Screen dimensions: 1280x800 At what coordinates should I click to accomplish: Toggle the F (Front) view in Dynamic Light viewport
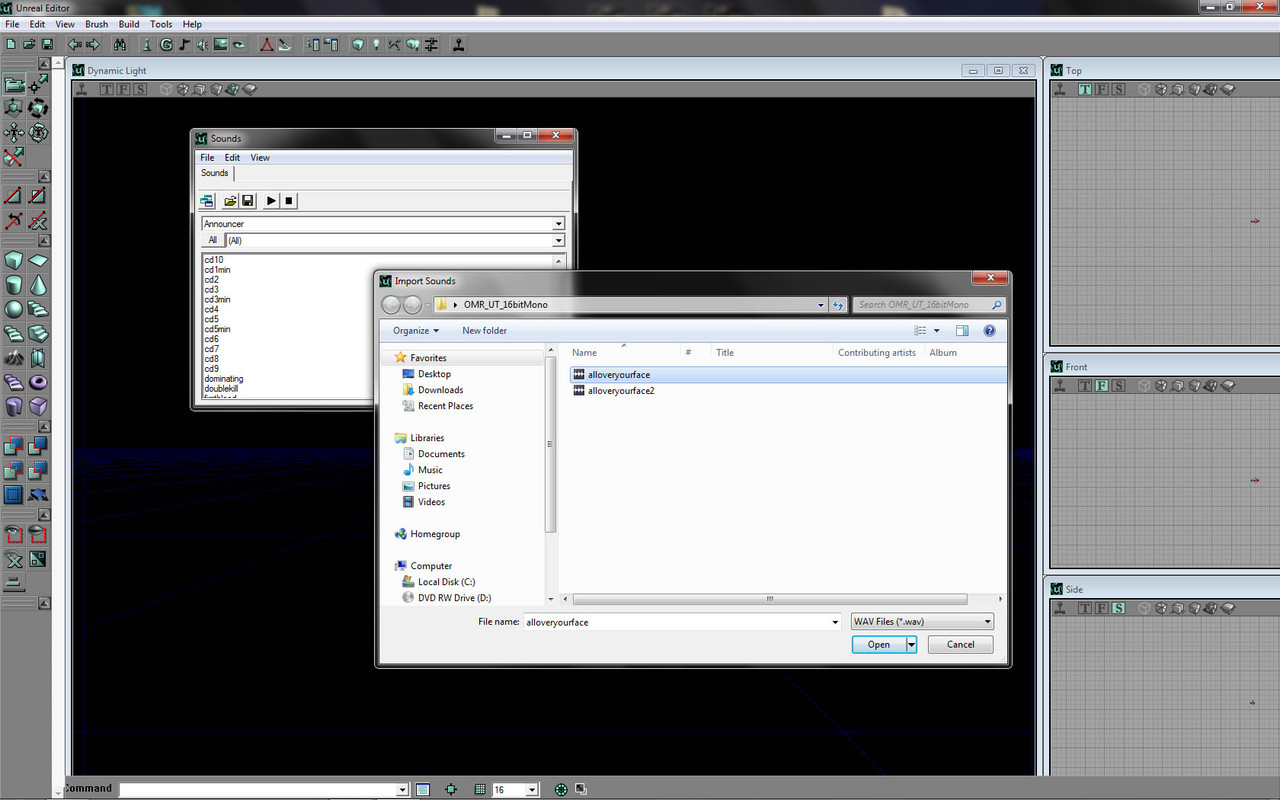coord(123,89)
